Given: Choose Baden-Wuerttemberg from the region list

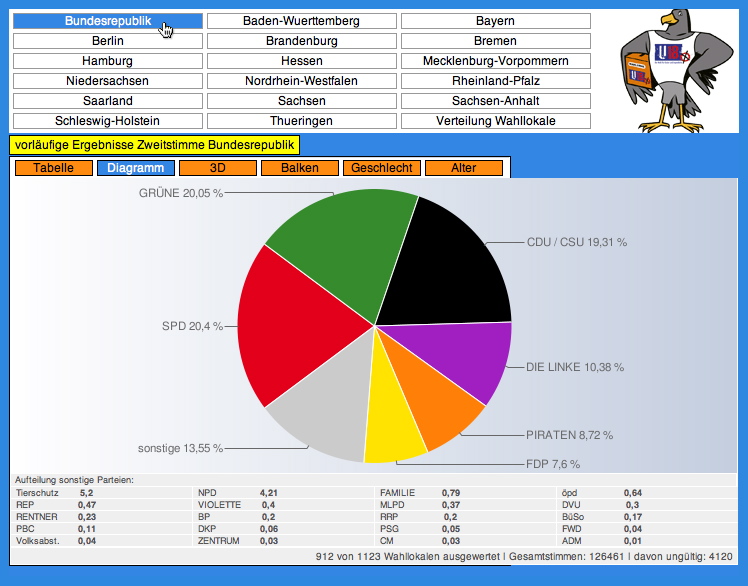Looking at the screenshot, I should pyautogui.click(x=301, y=21).
